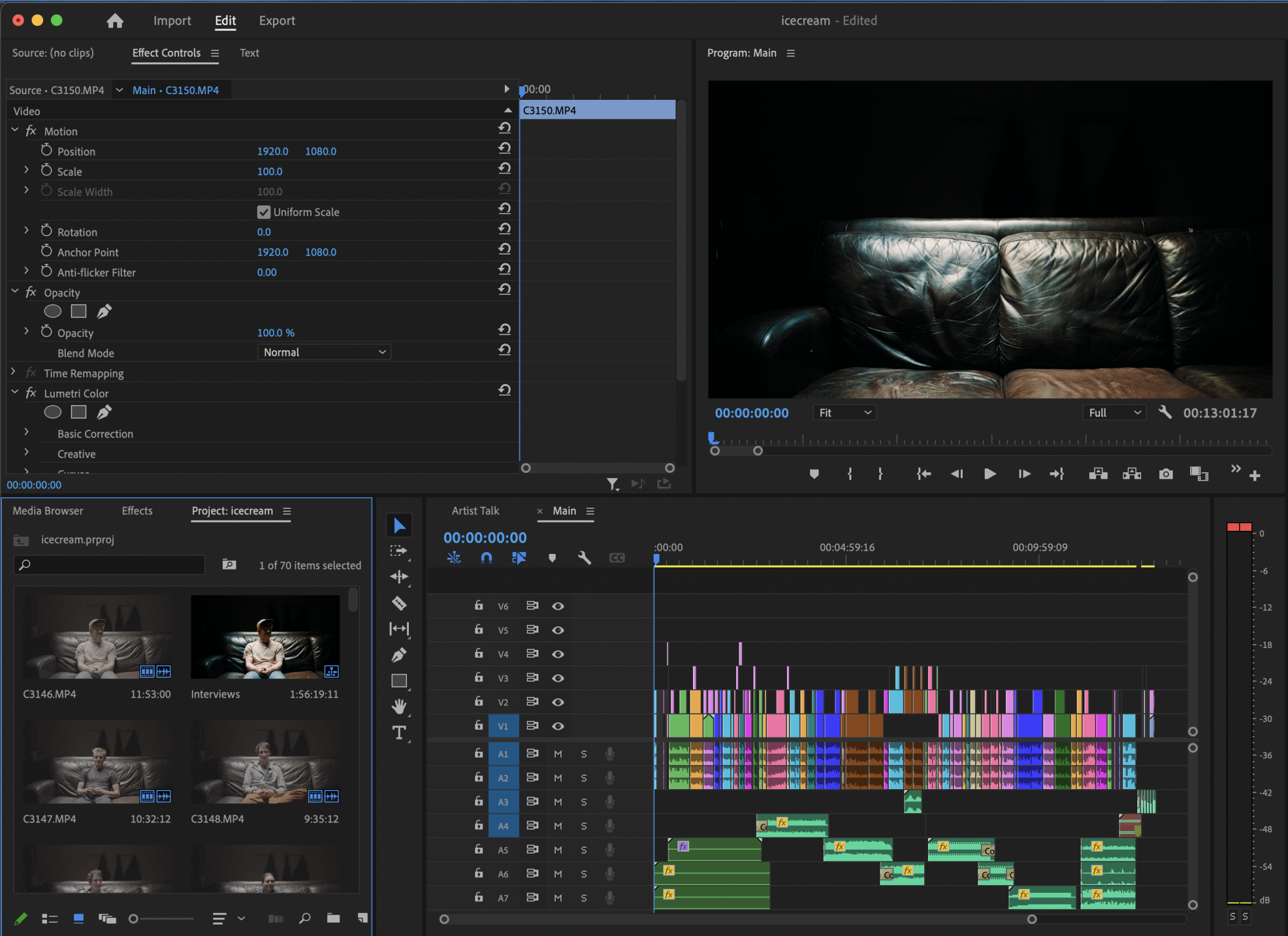Play the program monitor
The image size is (1288, 936).
click(x=990, y=474)
